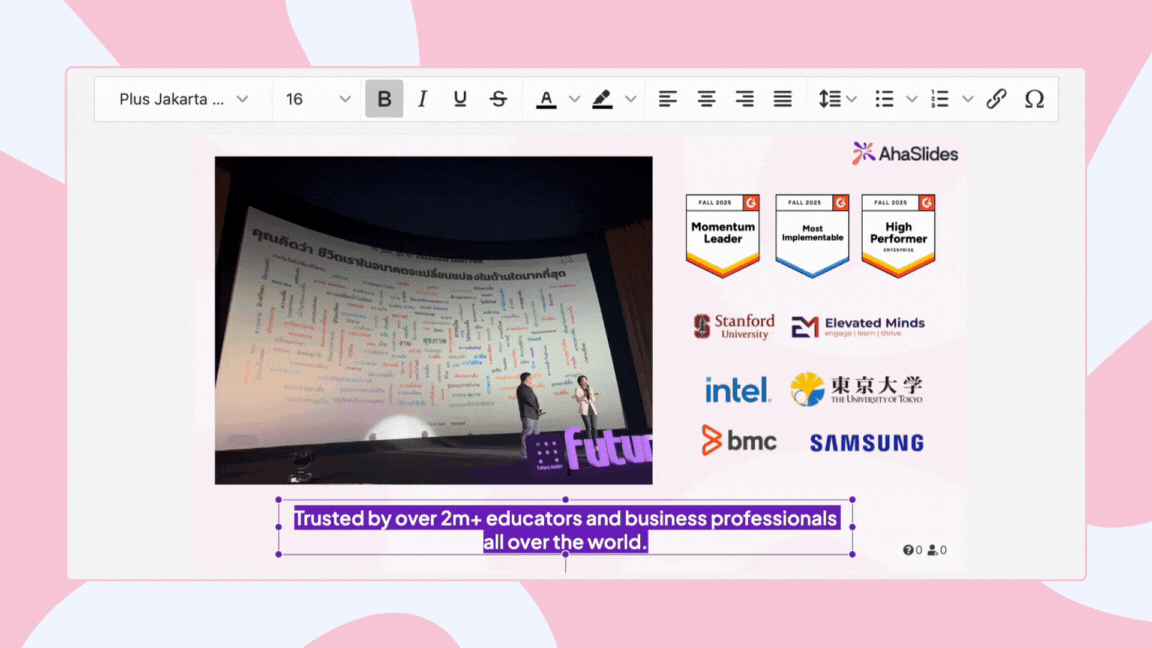Click the text box top-center resize handle
This screenshot has width=1152, height=648.
(x=565, y=500)
